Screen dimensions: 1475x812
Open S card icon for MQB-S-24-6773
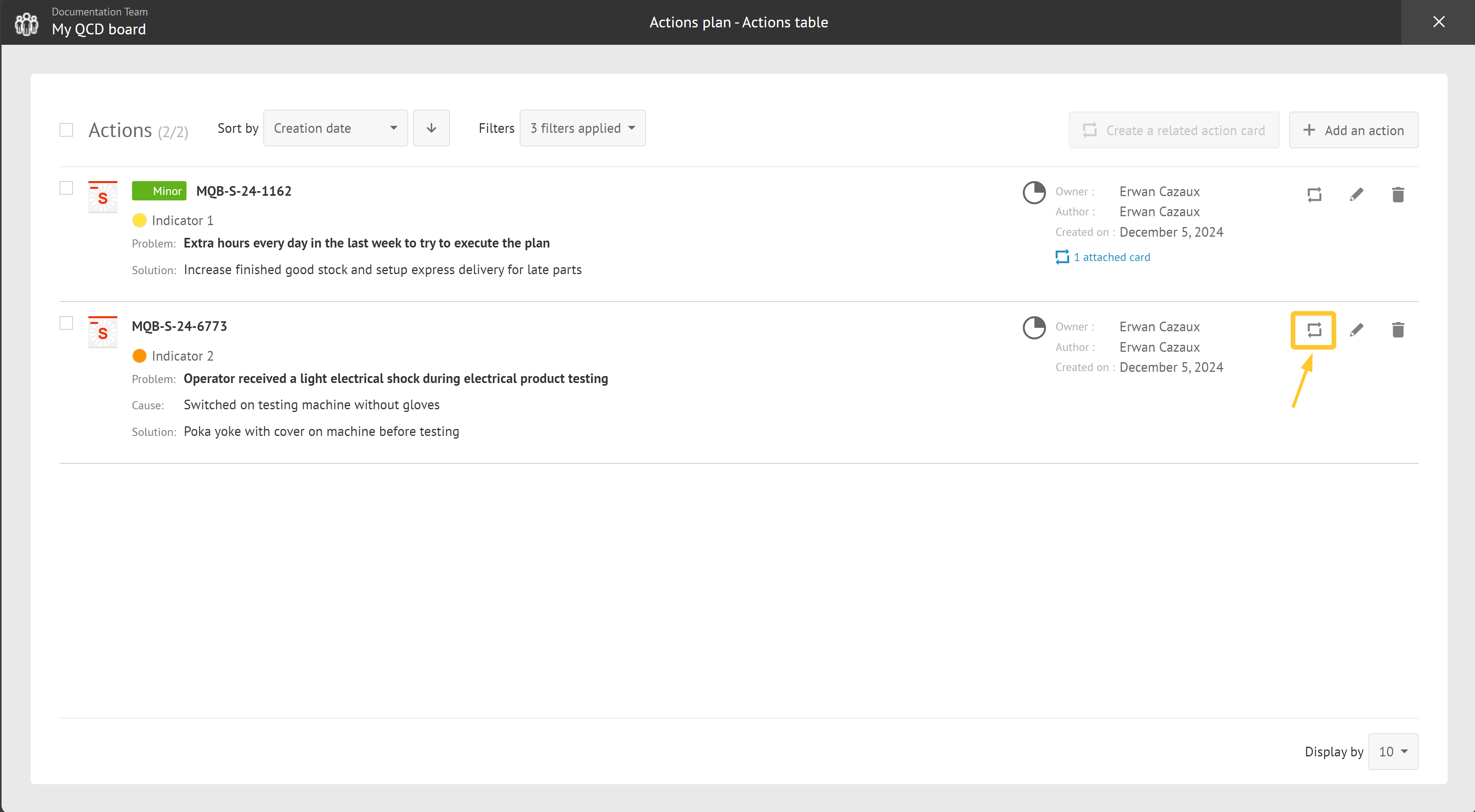tap(102, 332)
